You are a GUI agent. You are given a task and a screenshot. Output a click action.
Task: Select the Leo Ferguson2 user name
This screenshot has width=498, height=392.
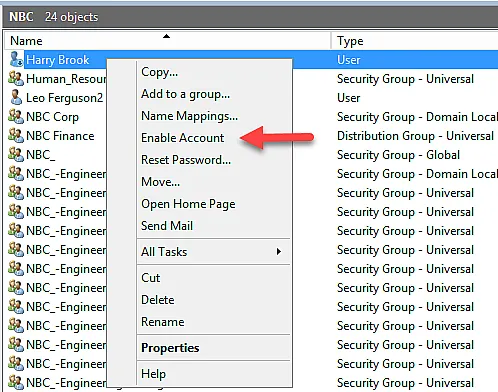(x=65, y=98)
